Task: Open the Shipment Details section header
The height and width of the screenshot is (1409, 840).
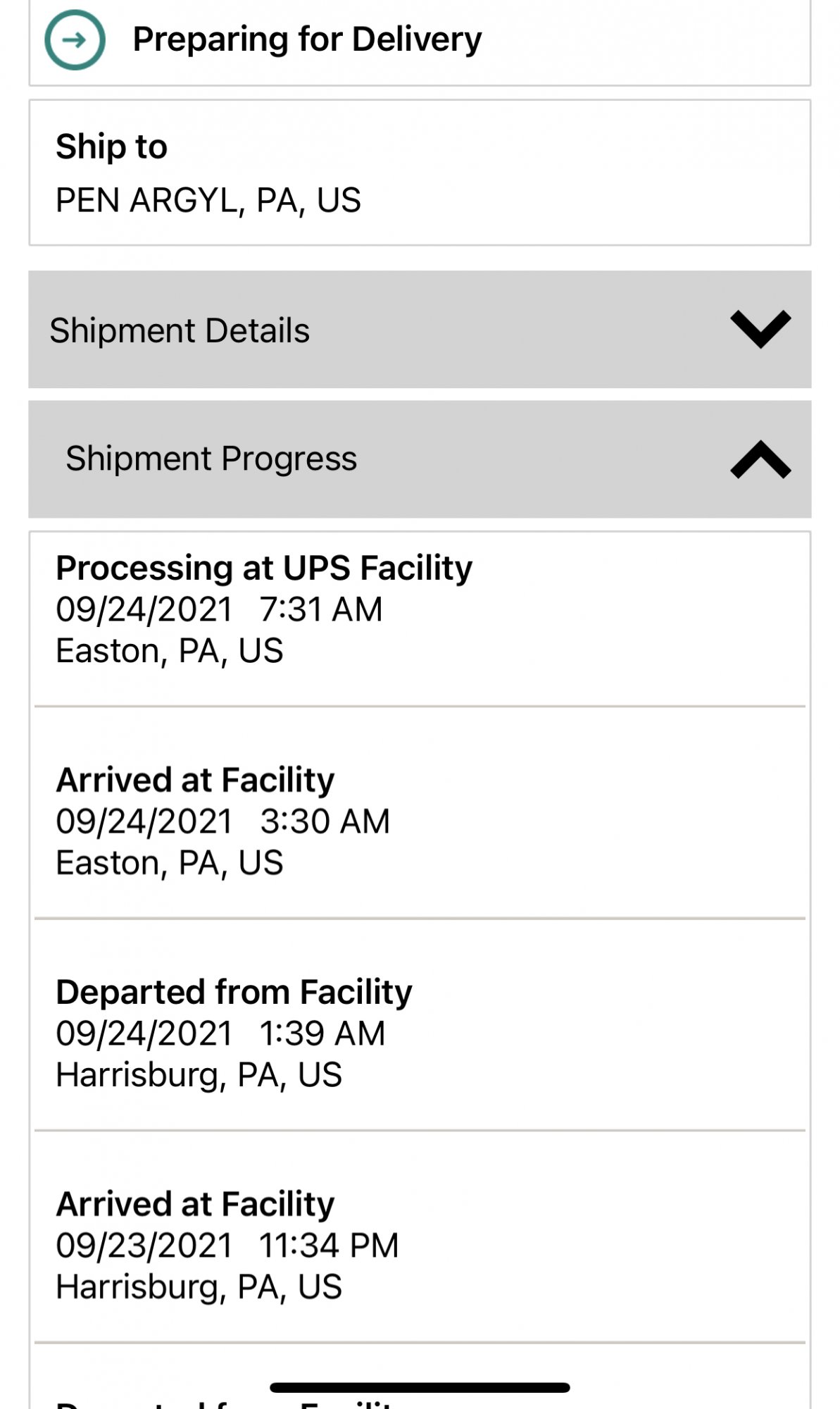Action: click(x=420, y=330)
